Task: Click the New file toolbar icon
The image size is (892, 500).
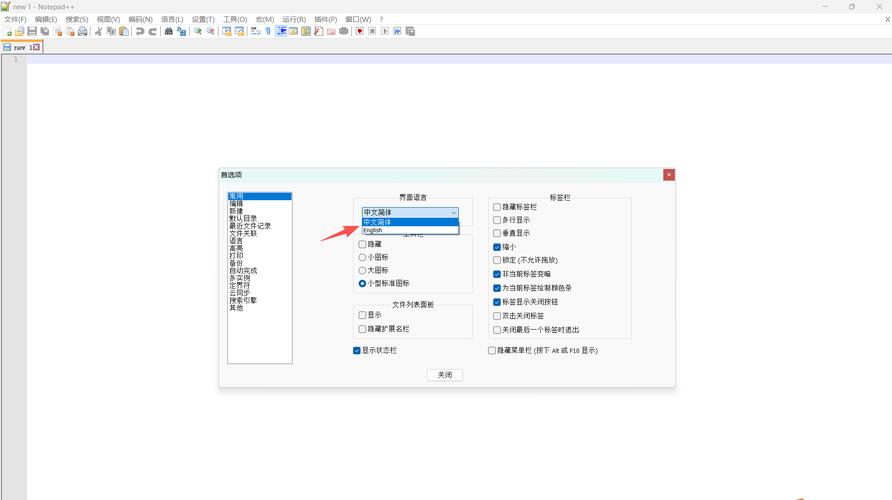Action: pyautogui.click(x=7, y=31)
